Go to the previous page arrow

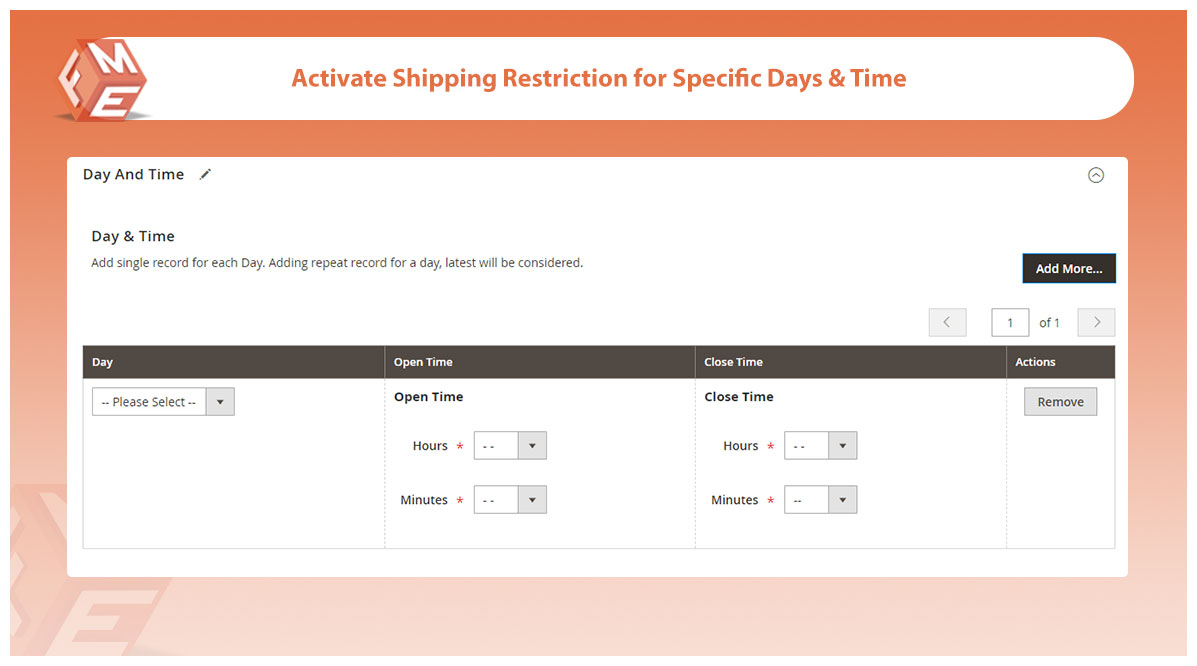947,322
